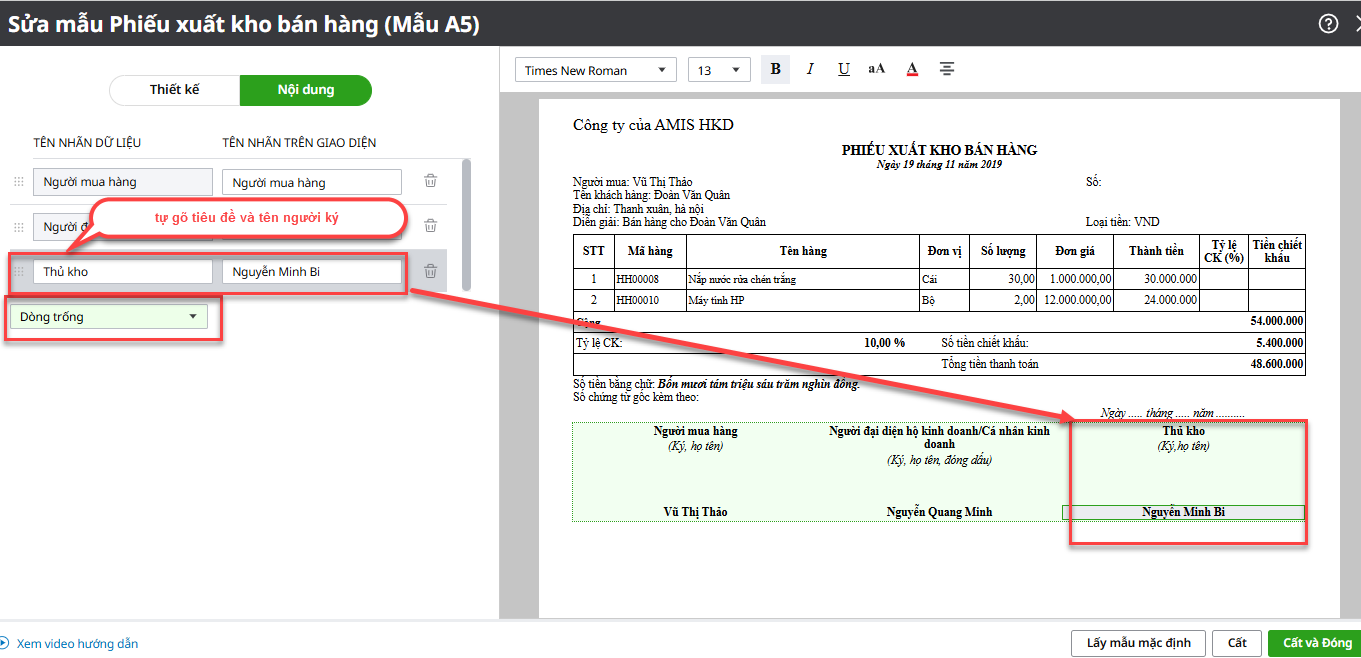Delete the Thủ kho row
Viewport: 1361px width, 658px height.
tap(430, 271)
